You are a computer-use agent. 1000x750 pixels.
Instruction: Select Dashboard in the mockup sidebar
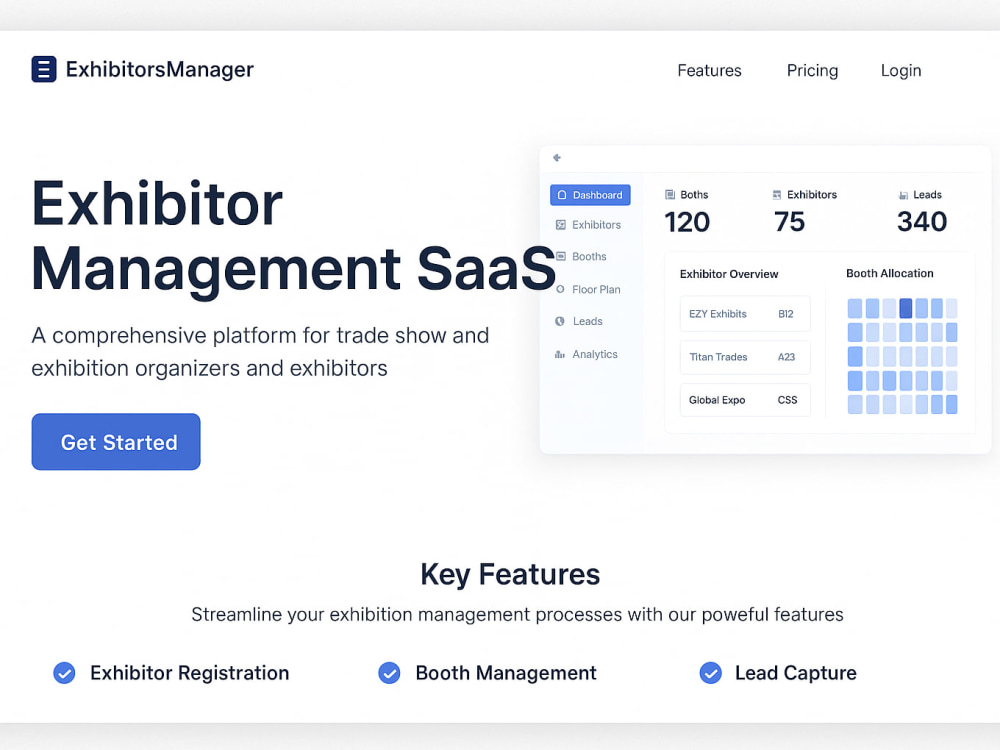[x=590, y=195]
